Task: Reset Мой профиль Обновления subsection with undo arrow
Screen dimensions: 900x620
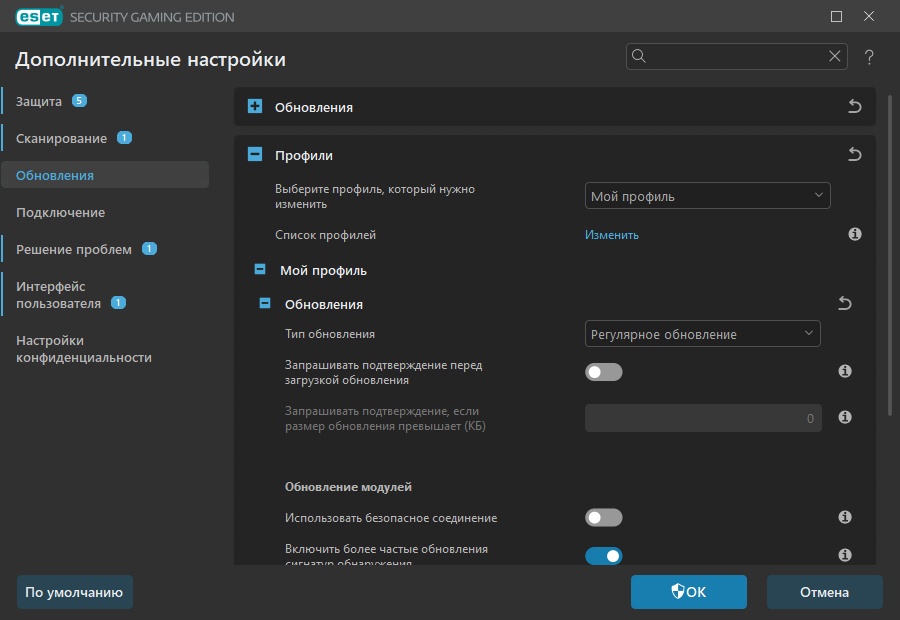Action: coord(844,303)
